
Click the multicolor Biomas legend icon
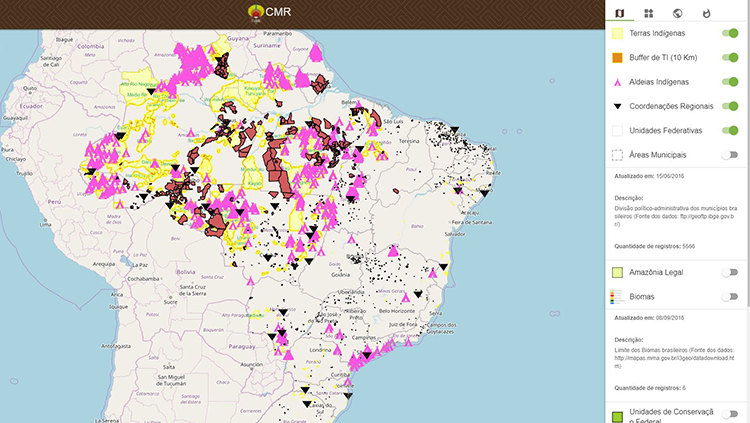(617, 297)
